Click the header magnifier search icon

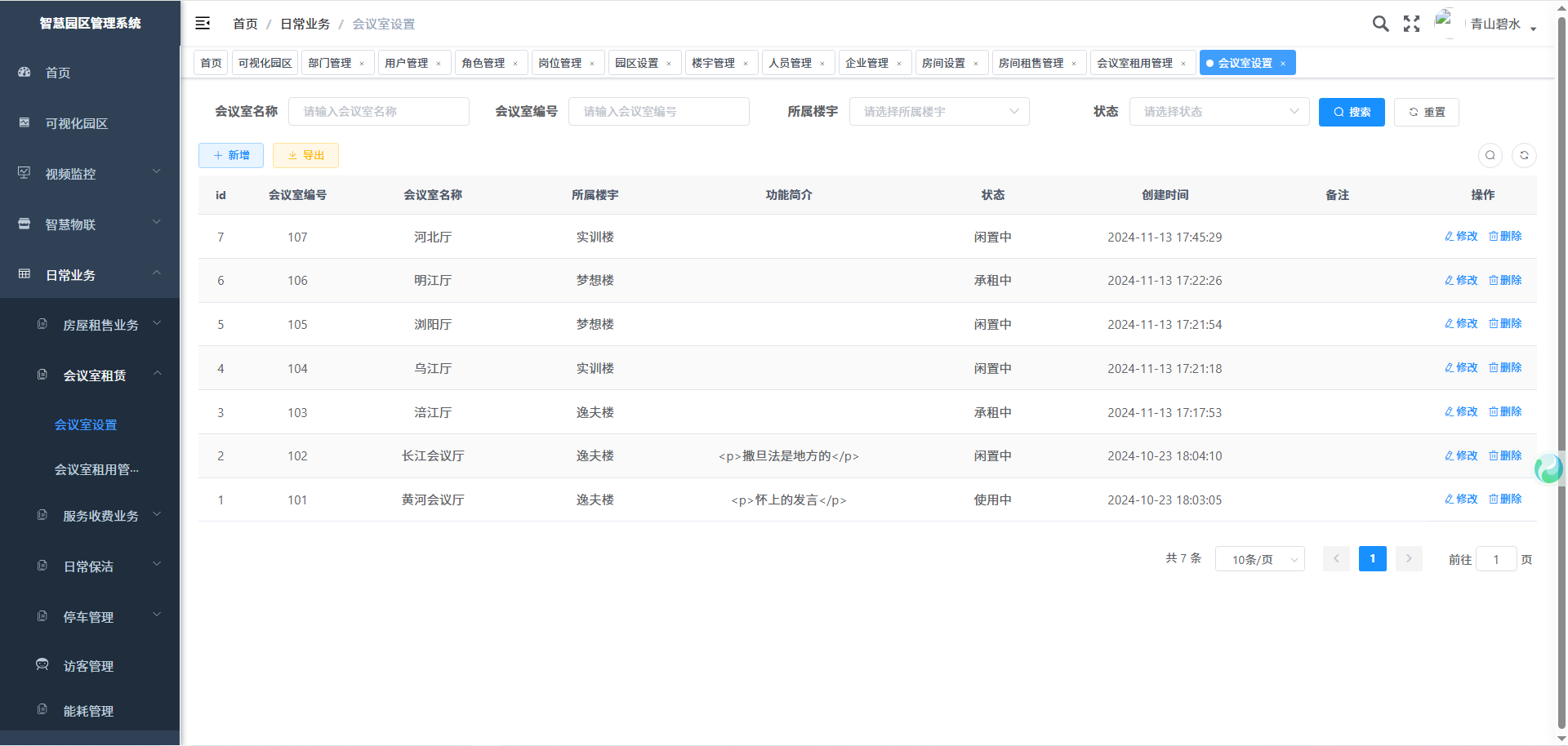coord(1380,24)
